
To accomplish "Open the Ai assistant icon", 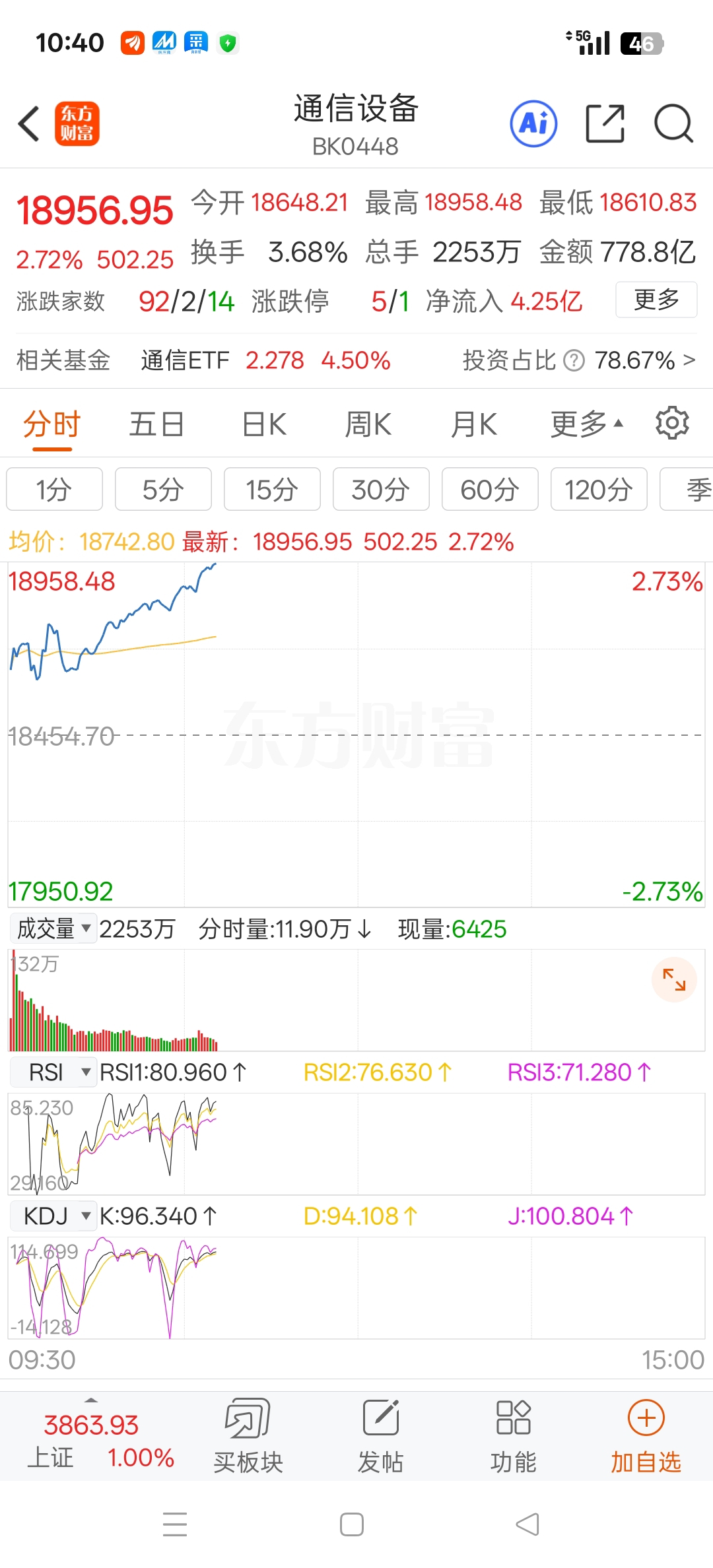I will pyautogui.click(x=533, y=123).
